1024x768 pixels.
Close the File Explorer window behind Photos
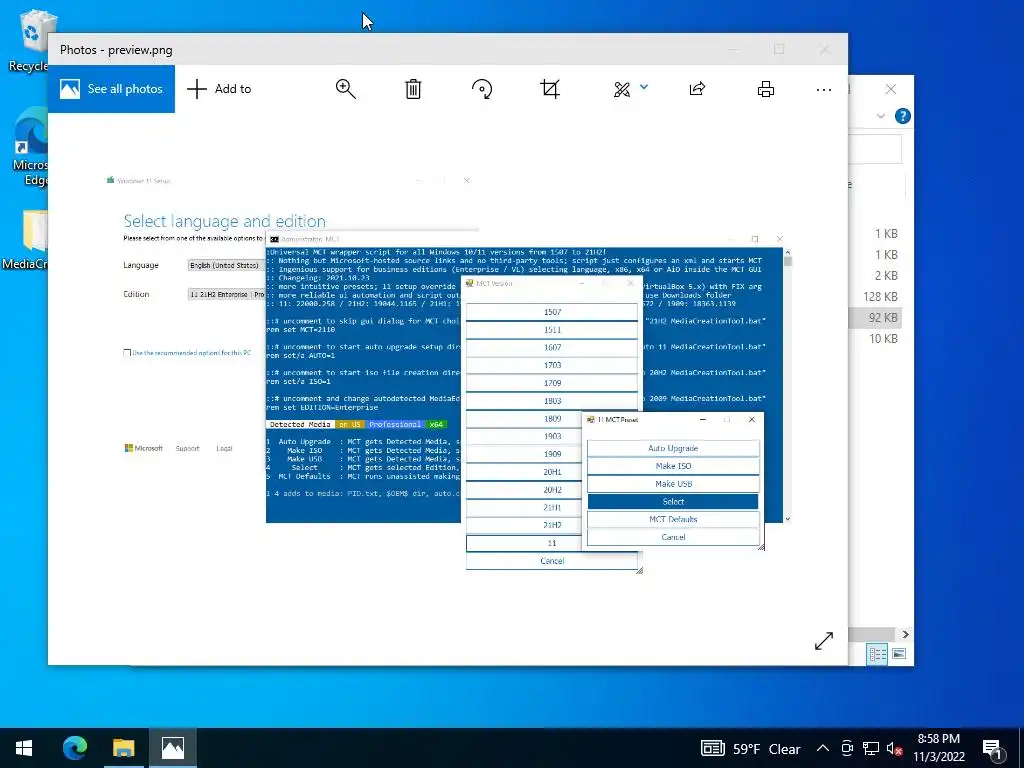891,89
